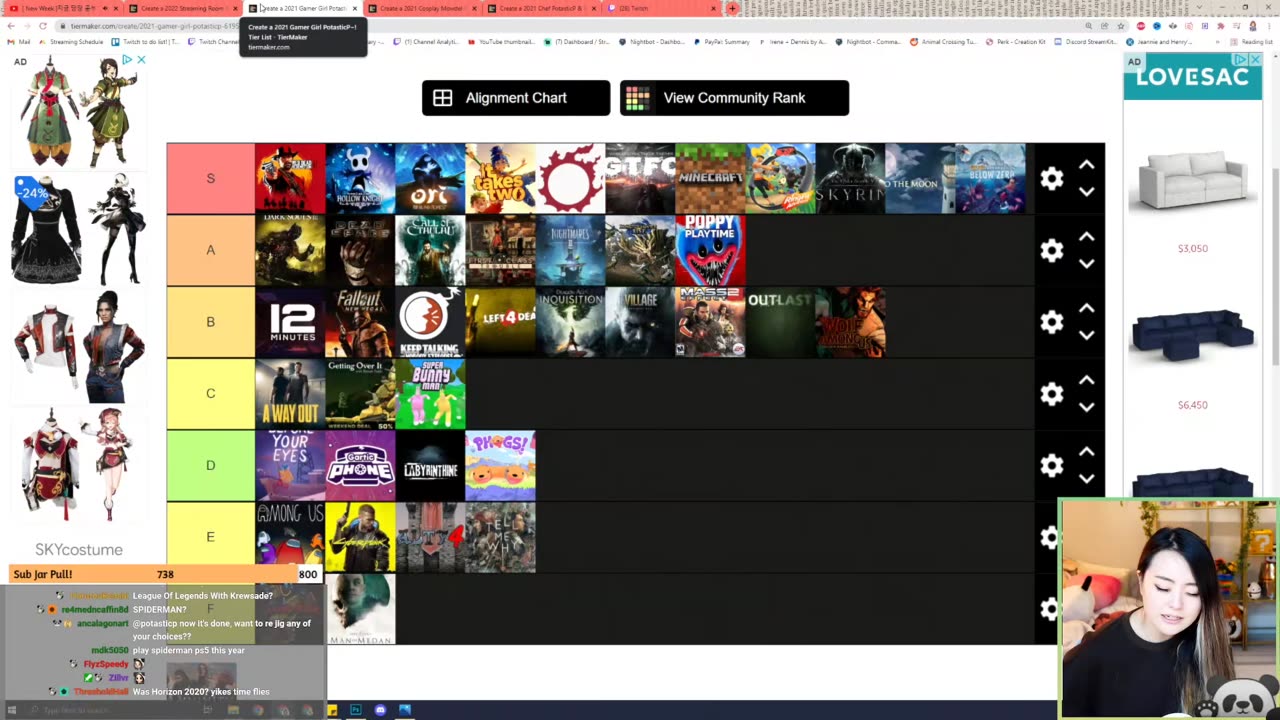Click the Alignment Chart button
The width and height of the screenshot is (1280, 720).
(516, 98)
